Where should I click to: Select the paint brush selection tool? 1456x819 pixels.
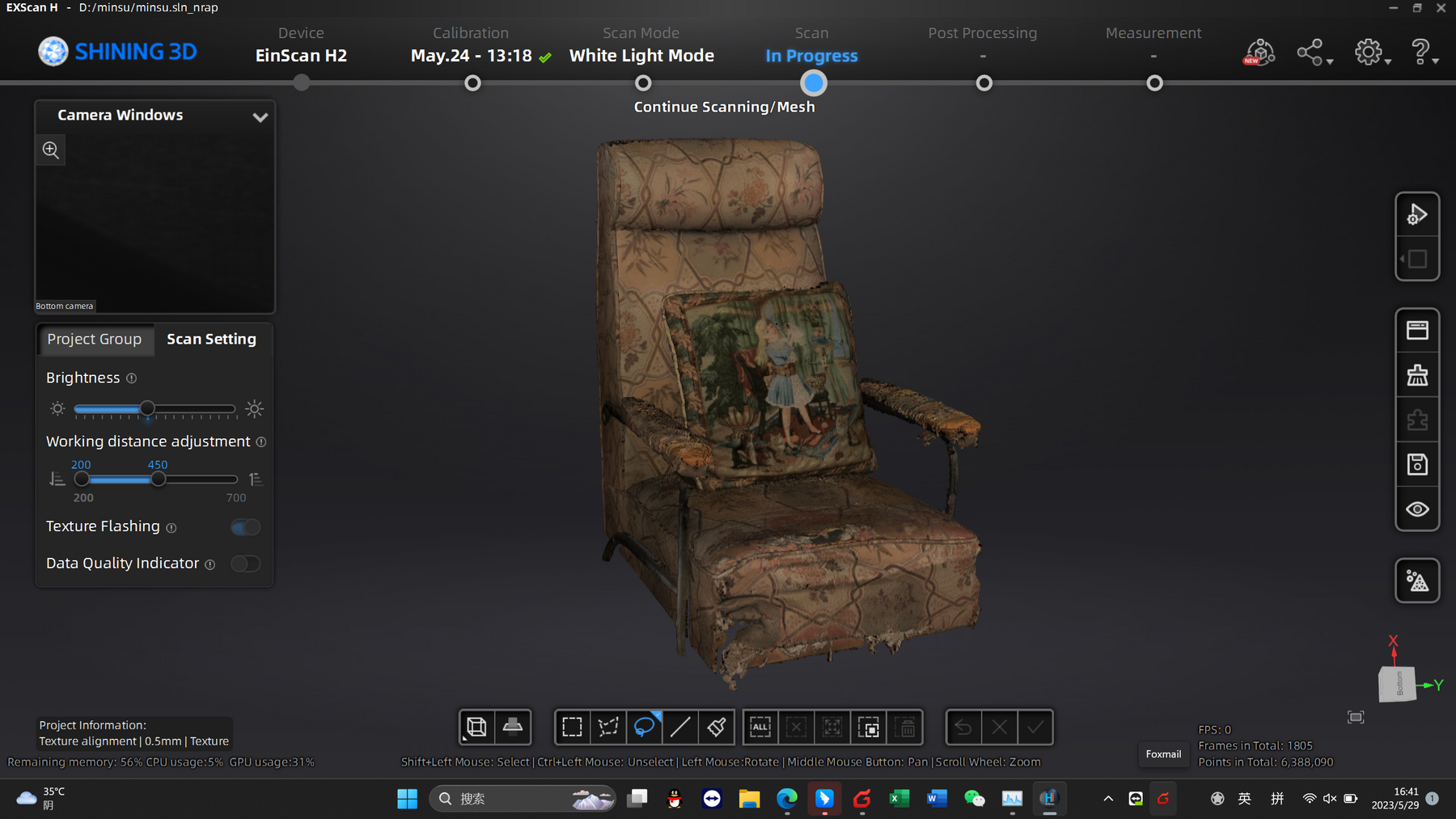point(717,728)
